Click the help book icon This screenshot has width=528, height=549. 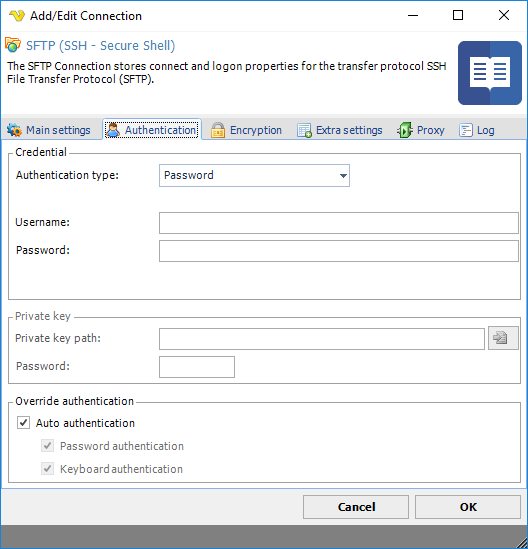(489, 73)
